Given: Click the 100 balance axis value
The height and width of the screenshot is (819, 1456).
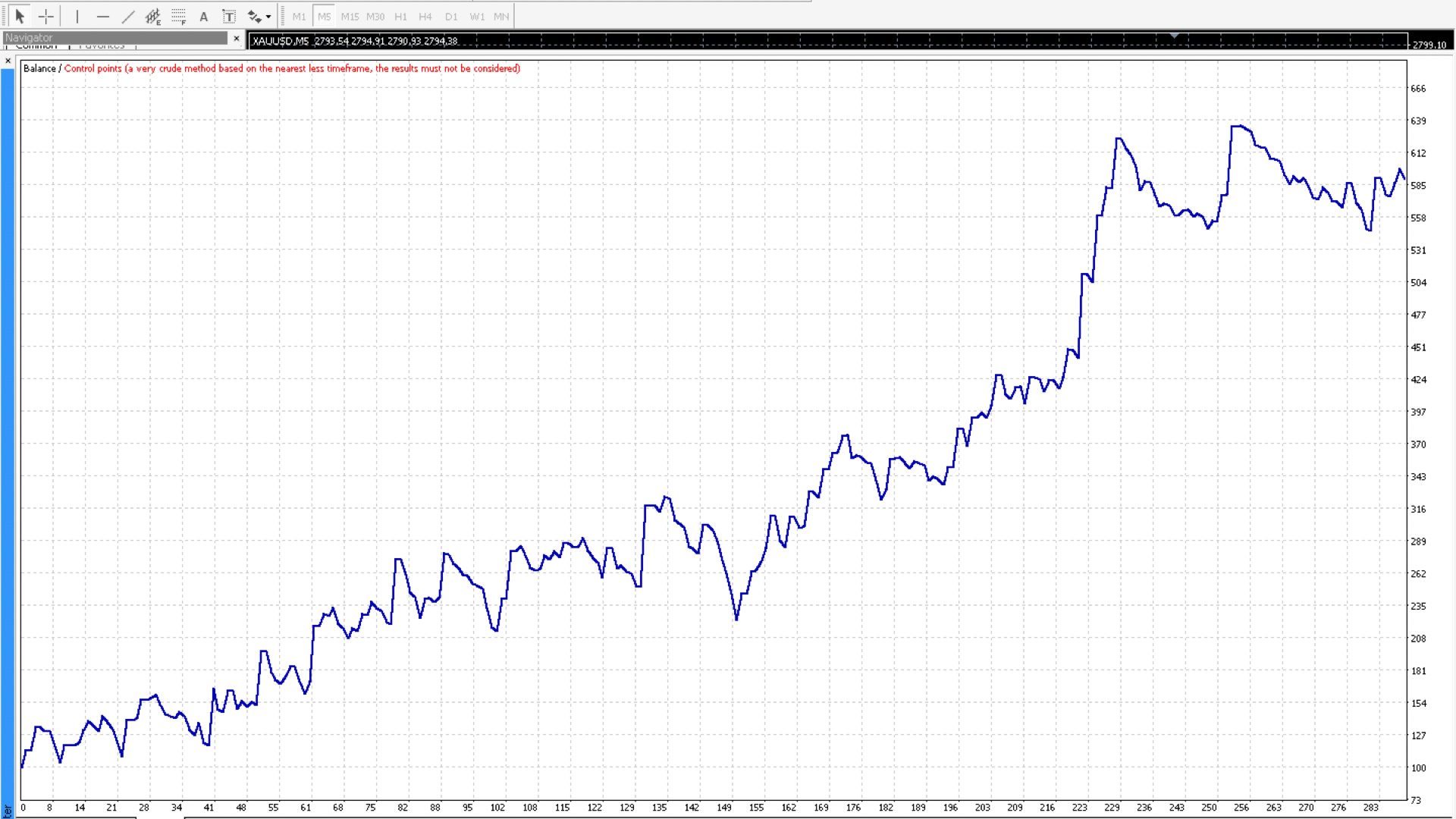Looking at the screenshot, I should tap(1418, 768).
